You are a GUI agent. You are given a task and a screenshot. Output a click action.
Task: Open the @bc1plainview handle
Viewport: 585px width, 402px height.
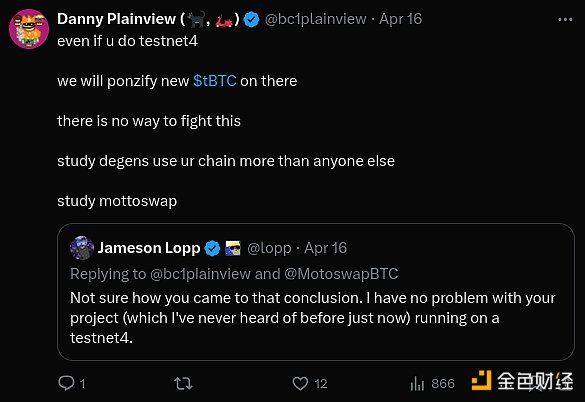[x=316, y=19]
